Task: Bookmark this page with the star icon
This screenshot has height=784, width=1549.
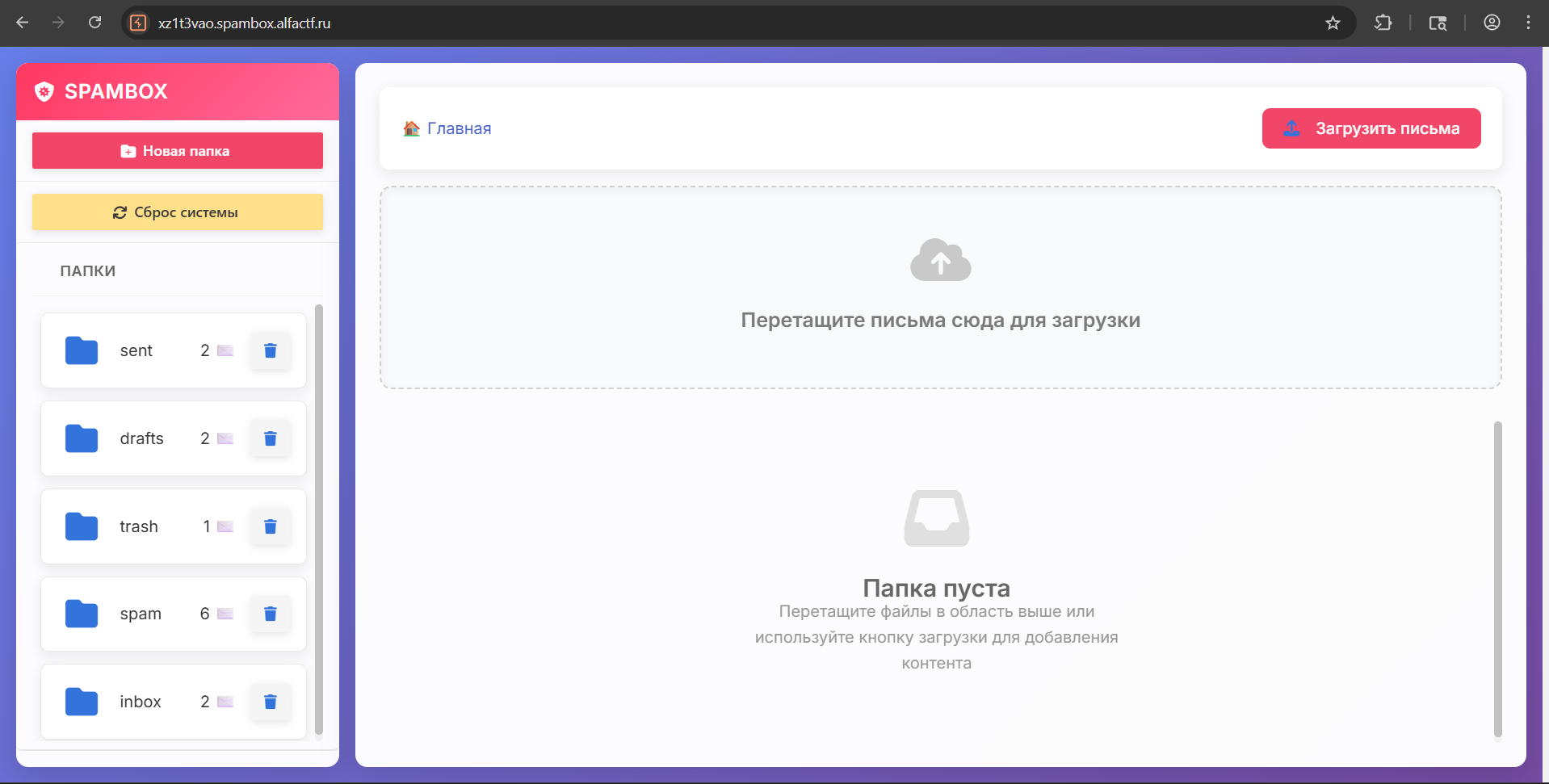Action: (x=1333, y=23)
